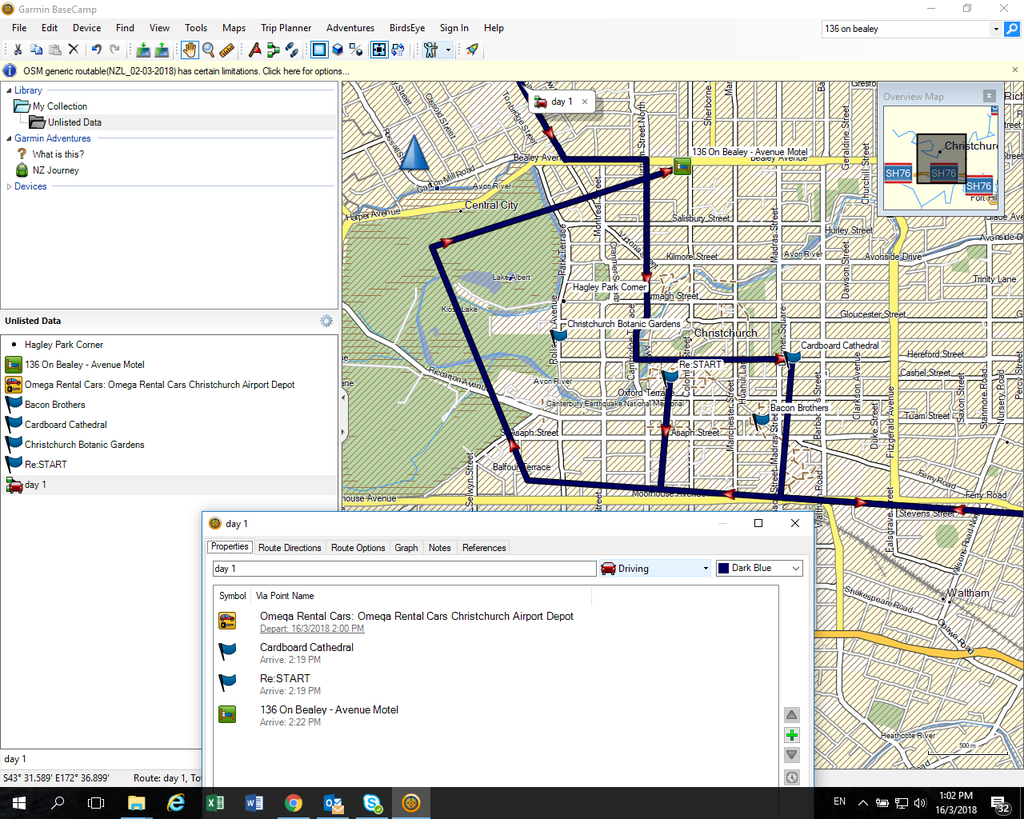Open the BirdsEye menu
Screen dimensions: 1024x819
point(407,28)
